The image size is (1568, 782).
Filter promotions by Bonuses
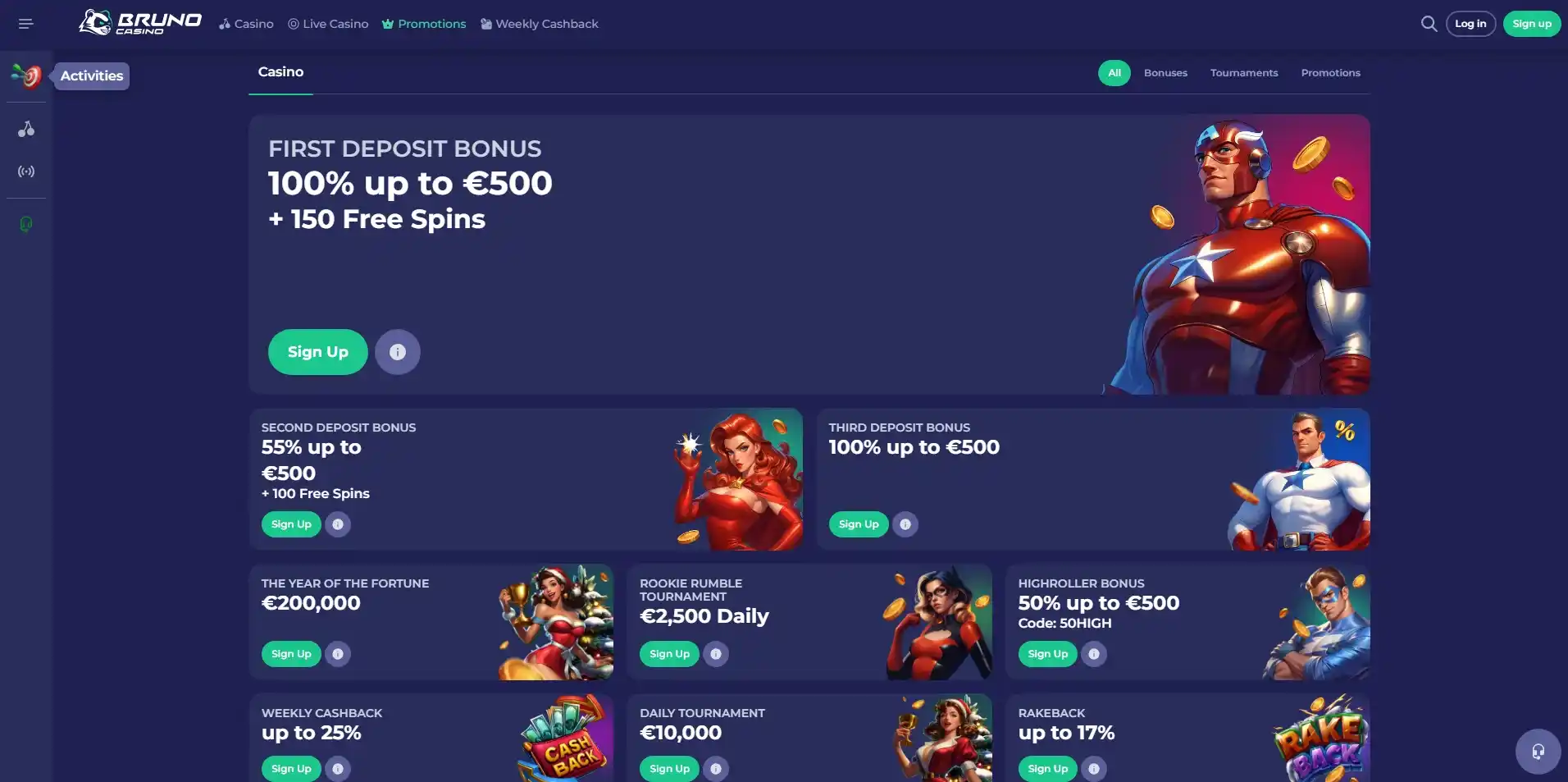[x=1165, y=73]
